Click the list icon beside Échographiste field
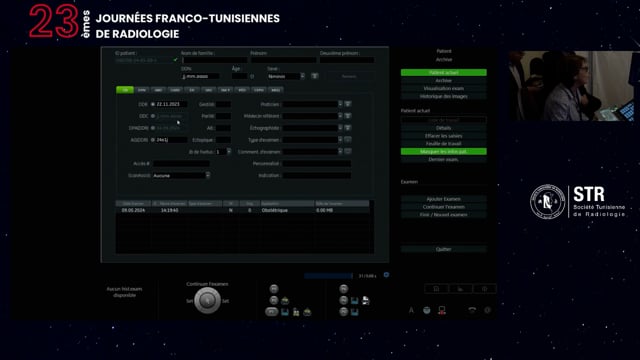640x360 pixels. [348, 128]
